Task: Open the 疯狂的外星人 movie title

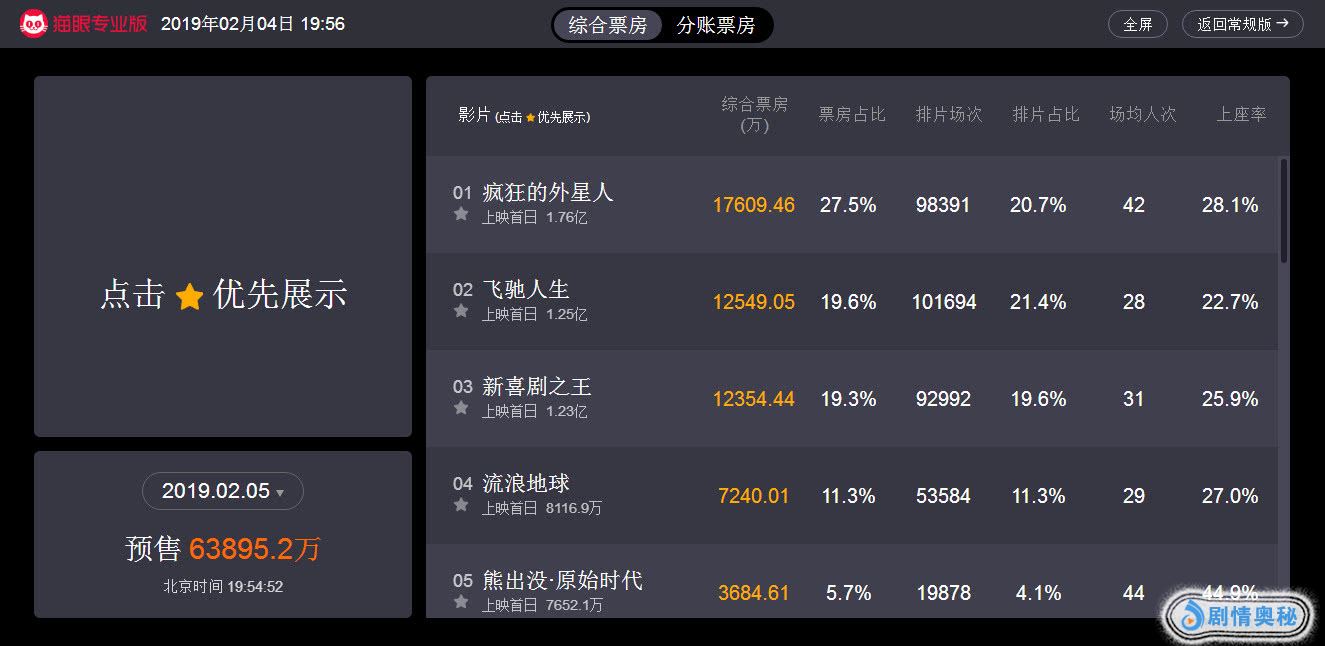Action: (x=547, y=192)
